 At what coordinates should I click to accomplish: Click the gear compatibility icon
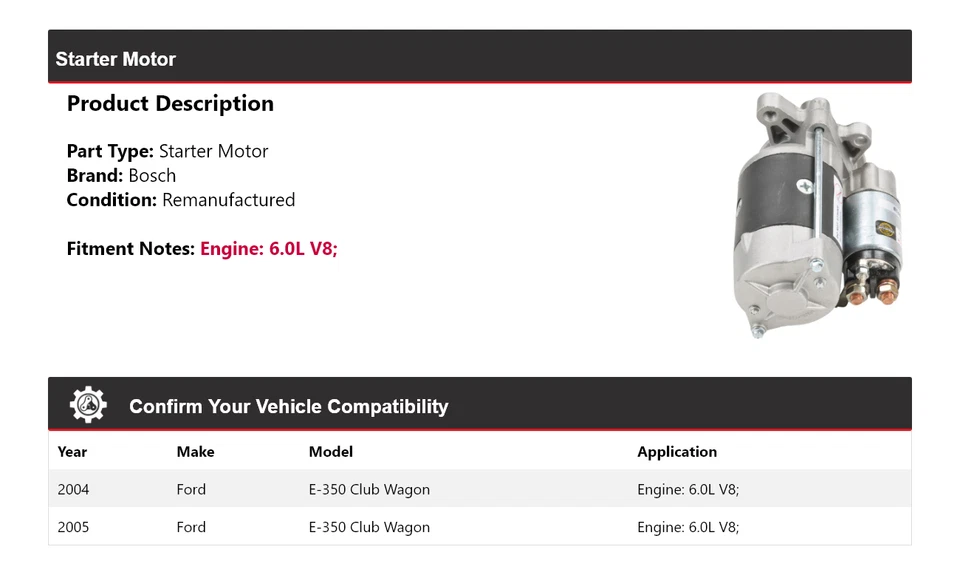click(88, 405)
